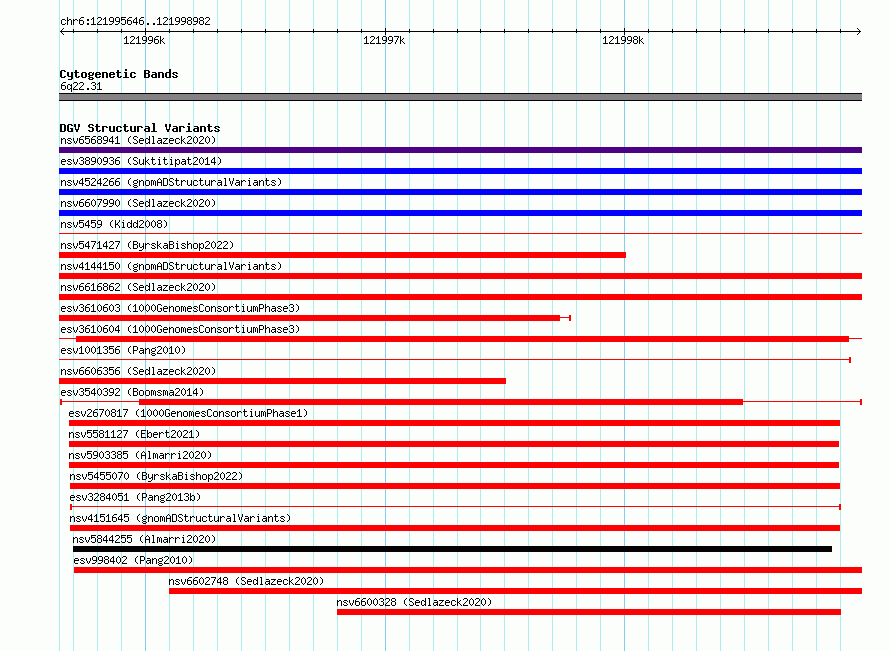Open nsv4151645 (gnomADStructuralVariants) label
This screenshot has height=651, width=890.
(x=180, y=518)
